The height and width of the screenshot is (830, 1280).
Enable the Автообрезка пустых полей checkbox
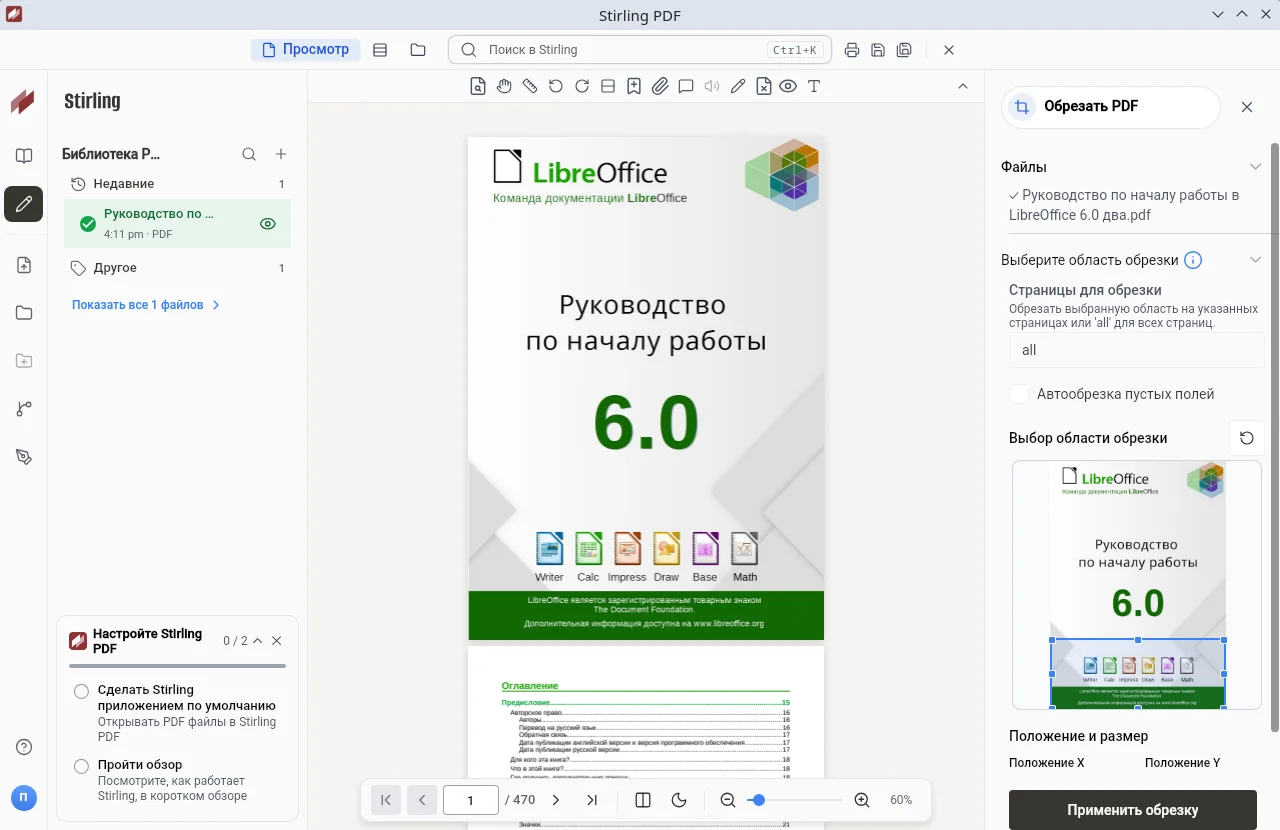click(1019, 394)
